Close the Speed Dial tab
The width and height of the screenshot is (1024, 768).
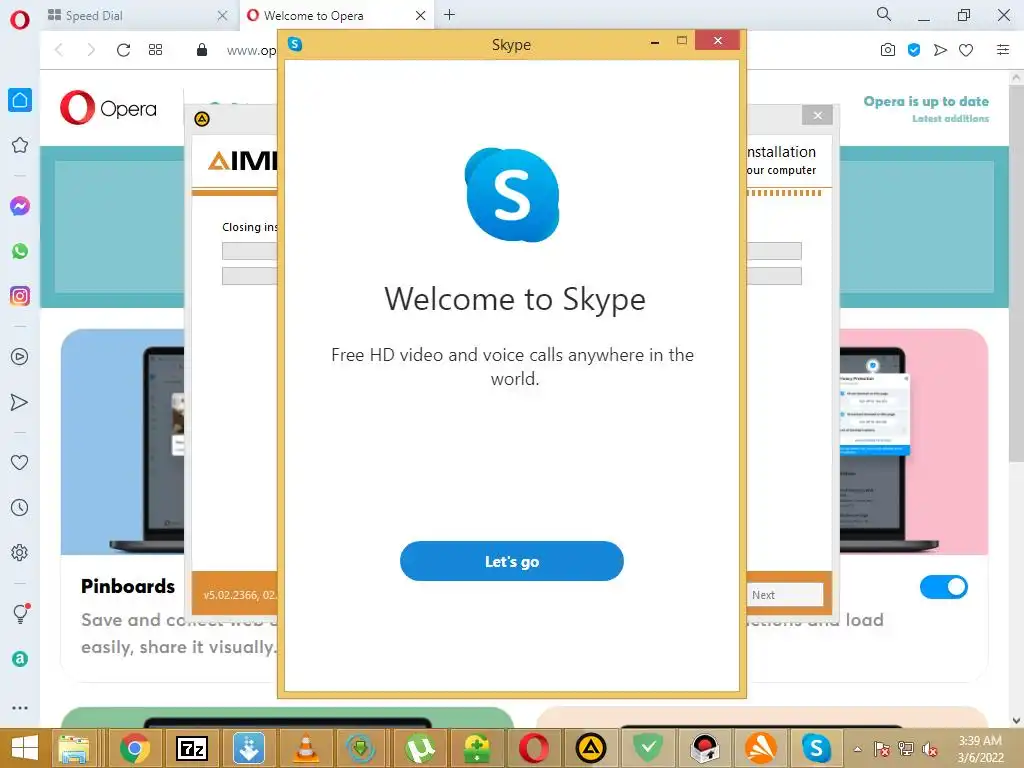coord(222,16)
